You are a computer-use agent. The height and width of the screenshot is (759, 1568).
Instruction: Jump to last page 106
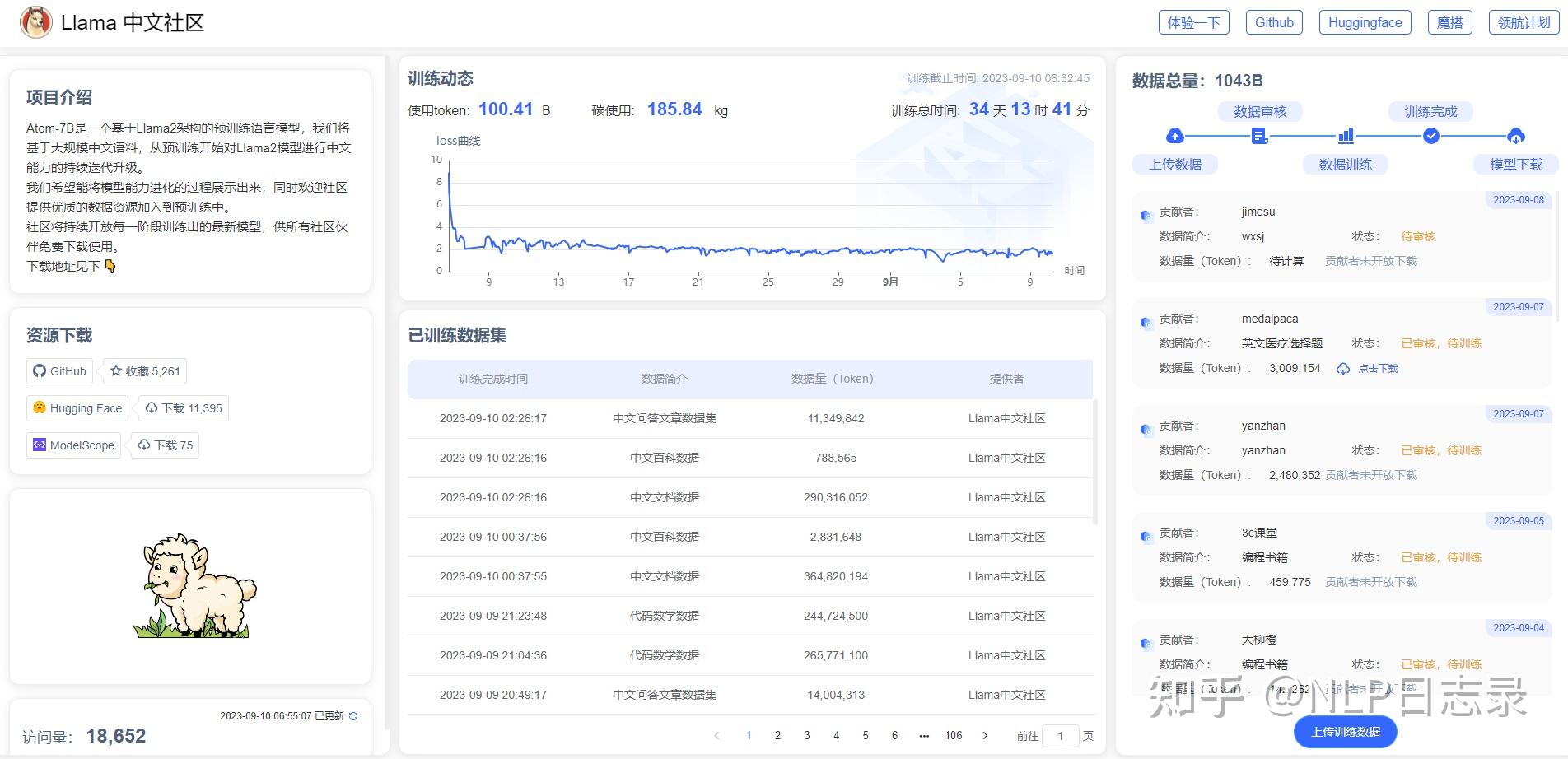click(954, 736)
